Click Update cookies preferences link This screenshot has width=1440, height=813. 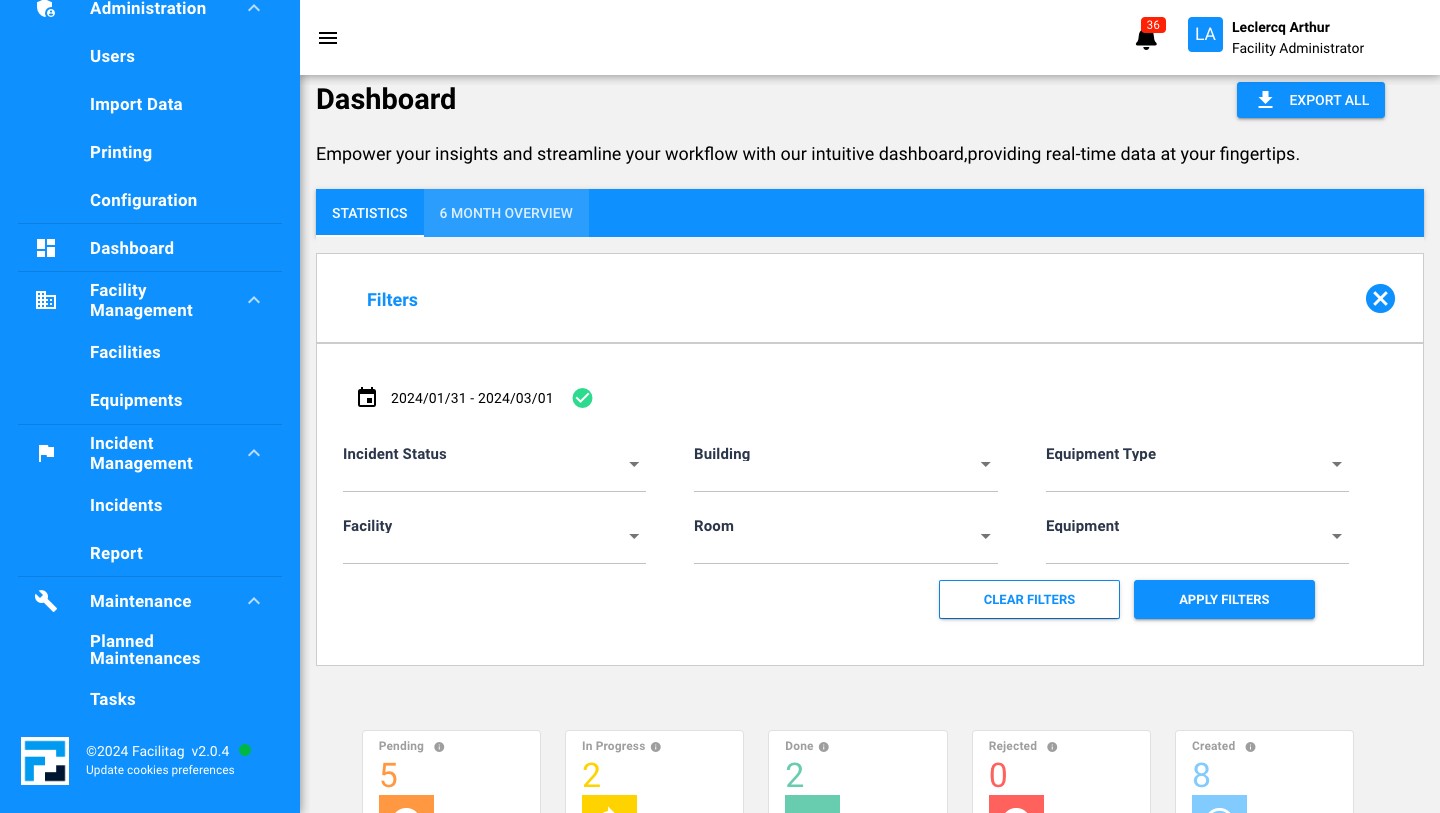[x=160, y=770]
